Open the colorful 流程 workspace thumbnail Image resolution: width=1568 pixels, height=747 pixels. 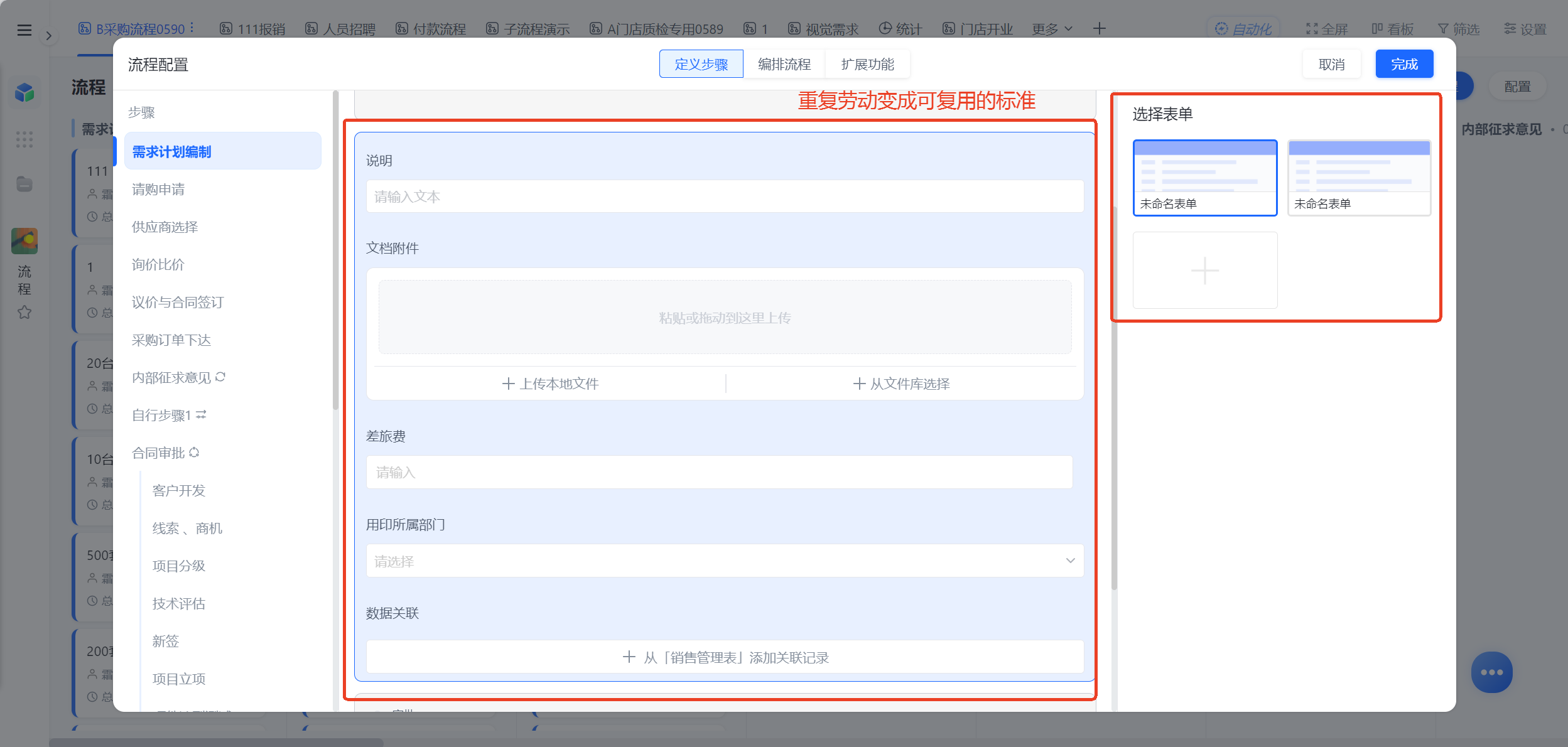point(24,241)
